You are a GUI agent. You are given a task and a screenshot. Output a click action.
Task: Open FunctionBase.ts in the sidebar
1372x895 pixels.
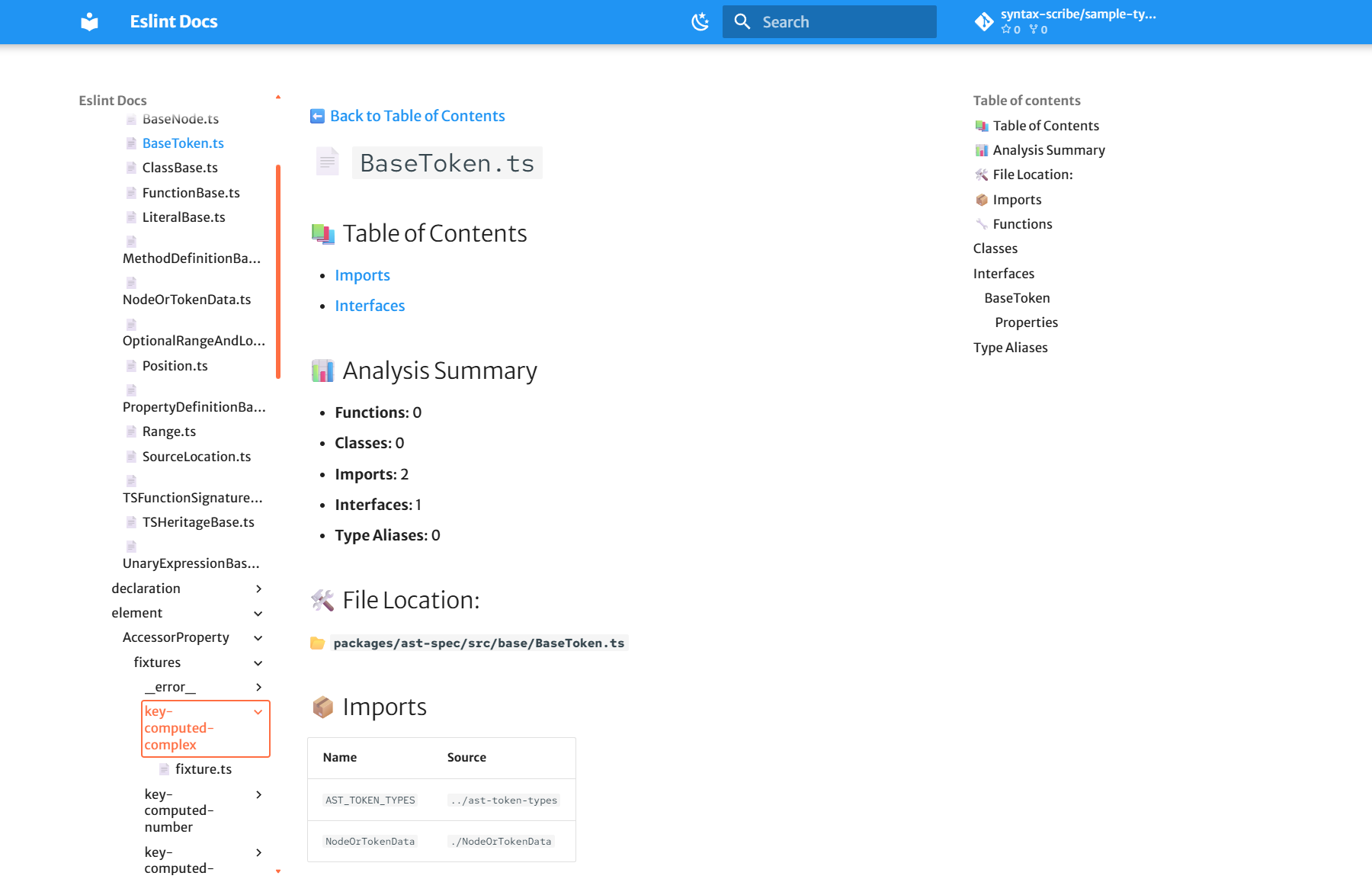tap(191, 193)
